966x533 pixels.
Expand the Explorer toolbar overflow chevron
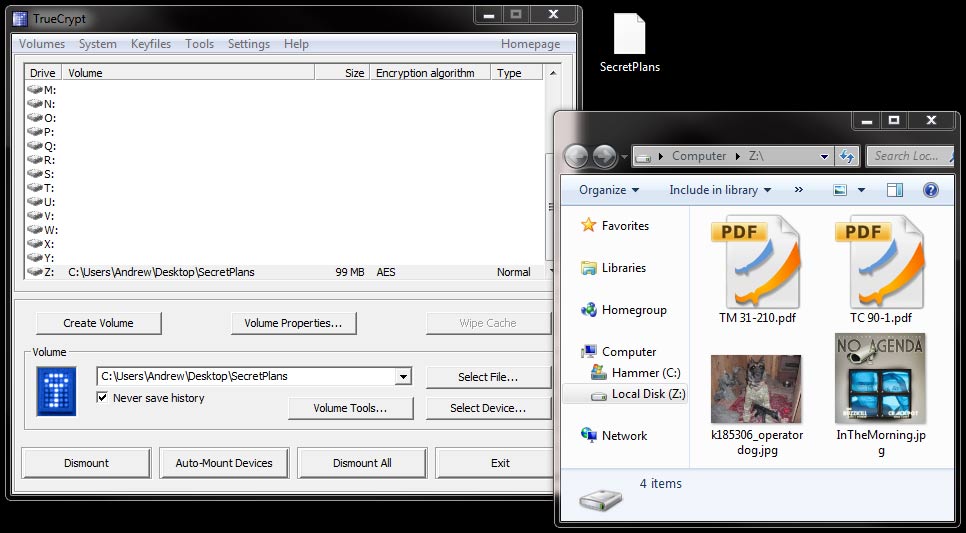point(799,190)
